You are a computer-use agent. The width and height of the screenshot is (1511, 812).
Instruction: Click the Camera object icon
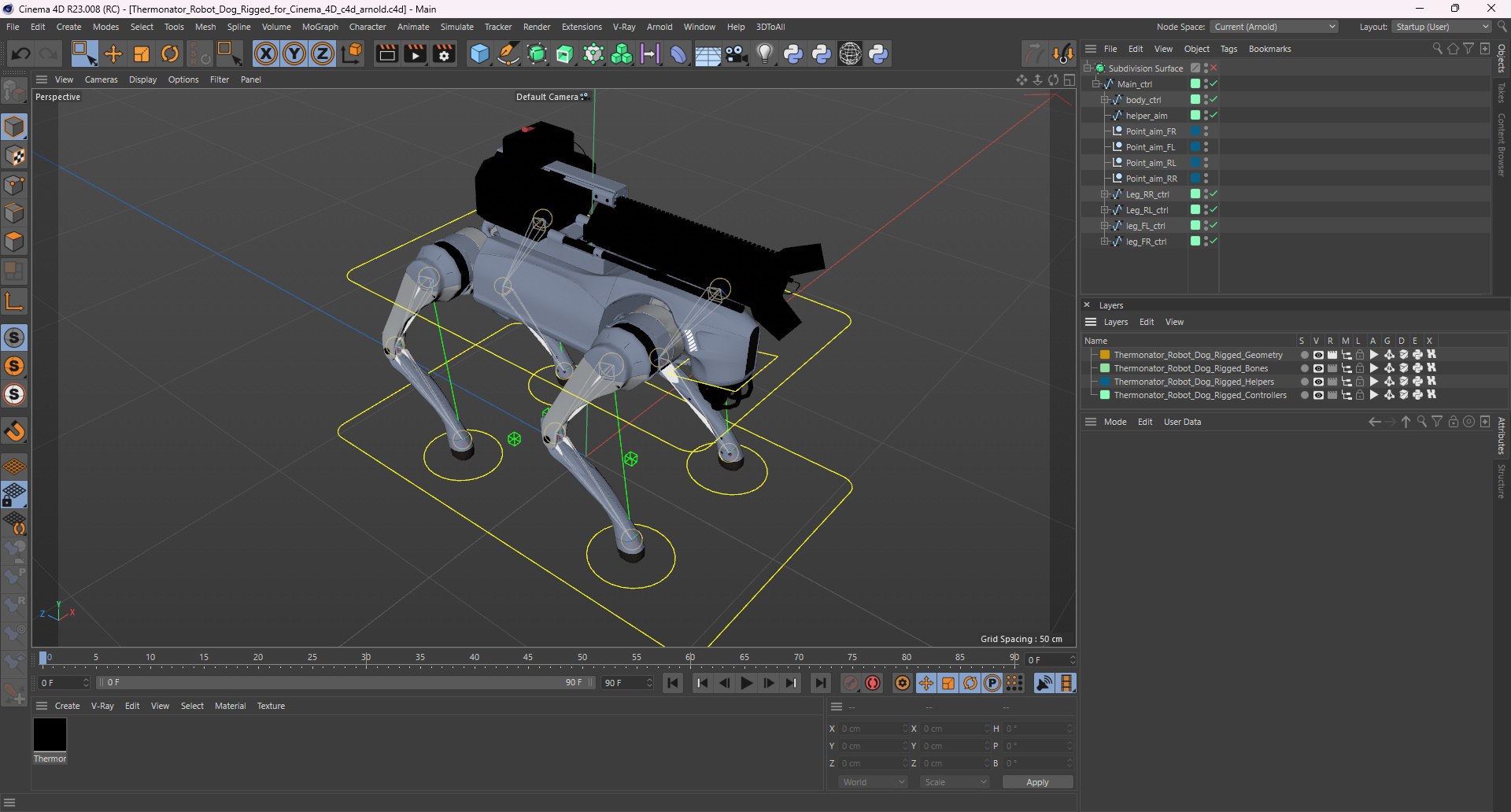point(737,54)
